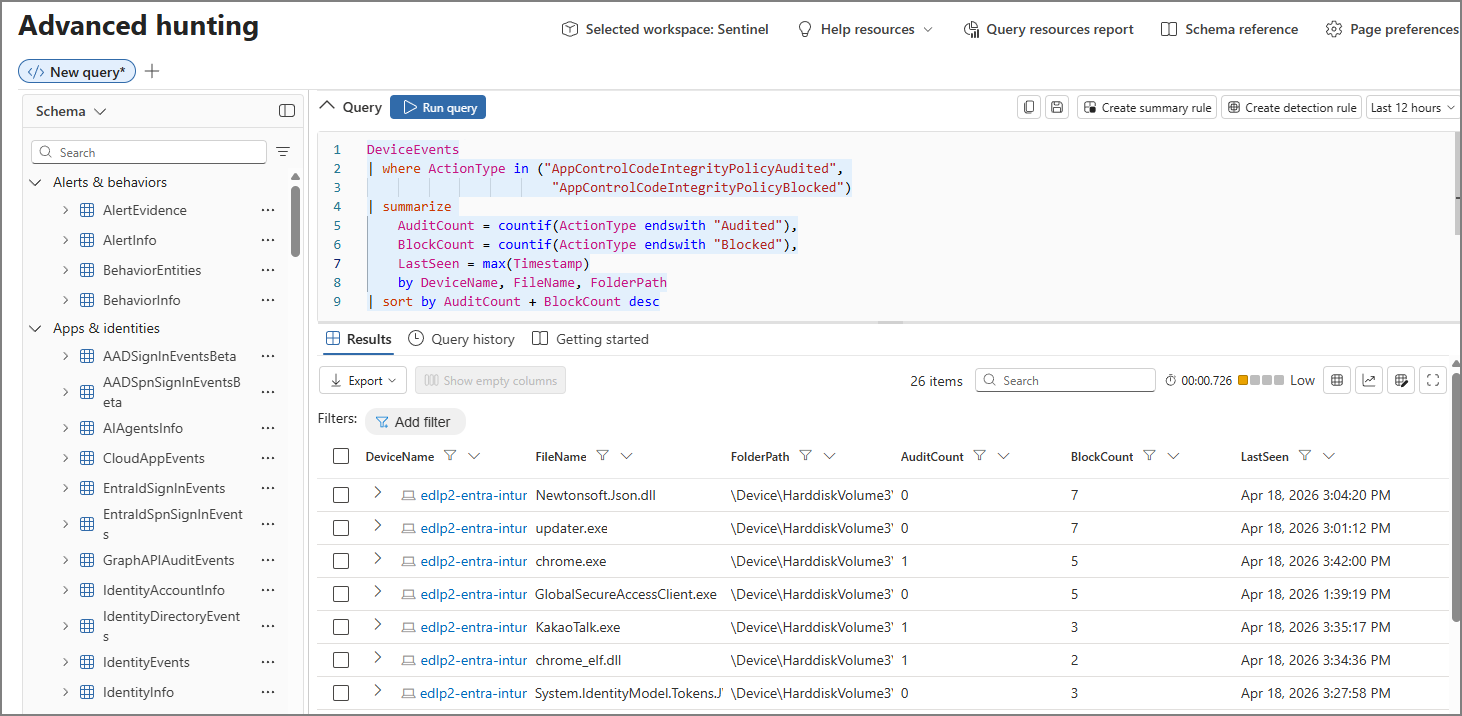The width and height of the screenshot is (1462, 716).
Task: Switch to the Getting started tab
Action: point(591,339)
